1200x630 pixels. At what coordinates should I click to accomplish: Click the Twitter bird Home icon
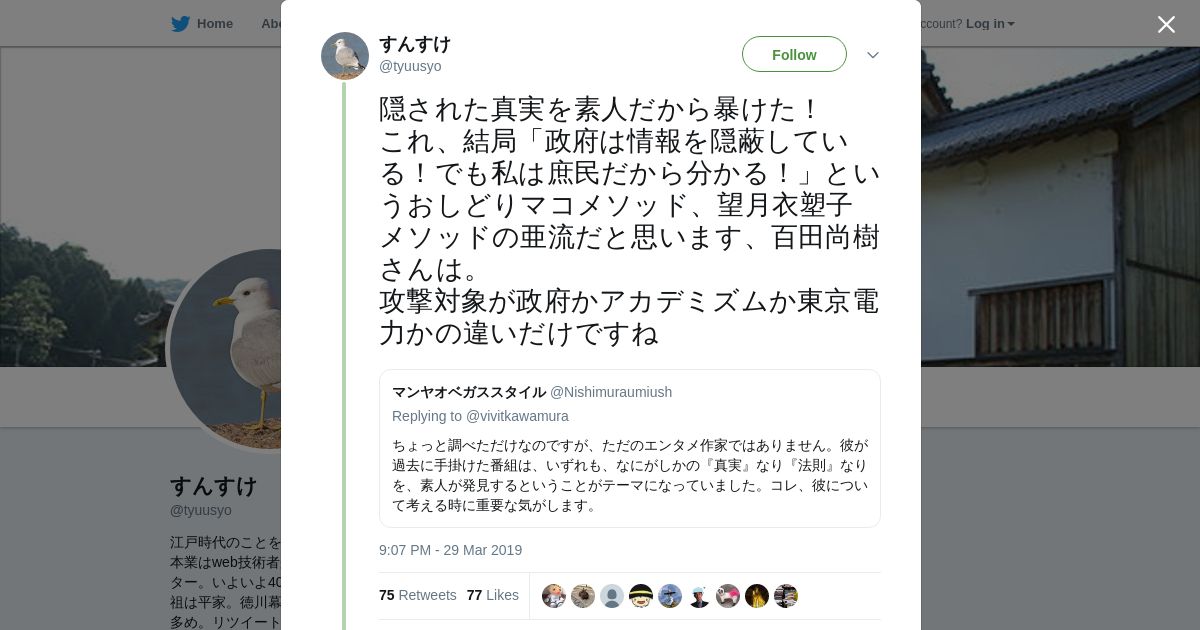coord(180,24)
